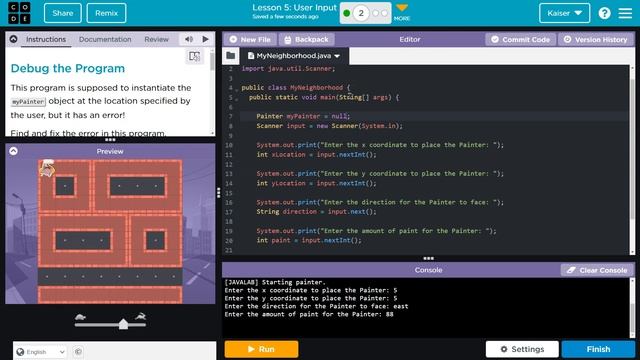The height and width of the screenshot is (360, 640).
Task: Collapse the Preview panel
Action: 13,151
